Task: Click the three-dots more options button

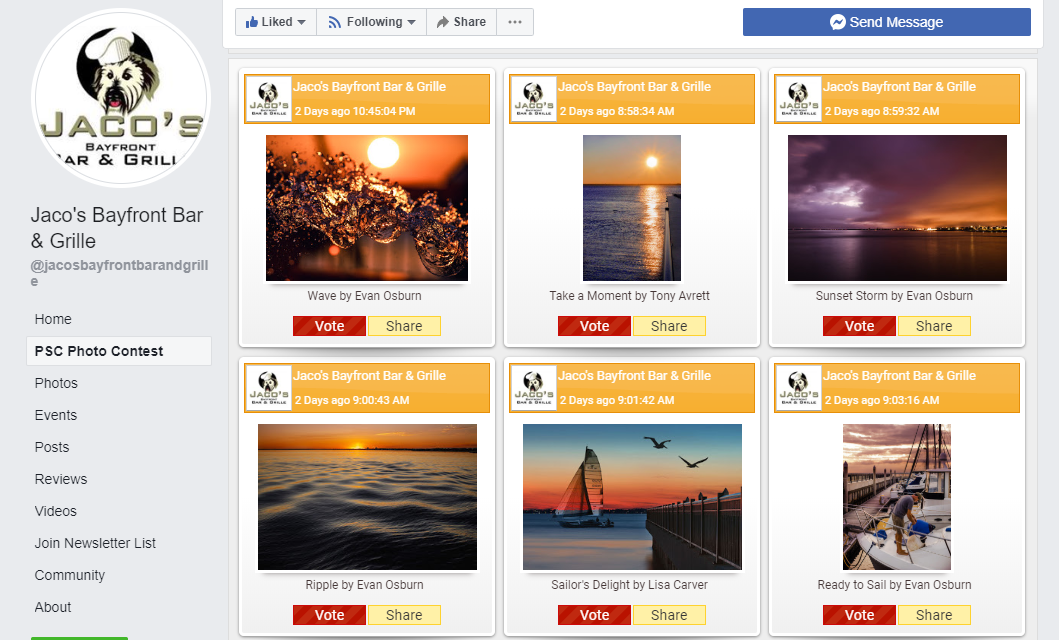Action: [x=514, y=22]
